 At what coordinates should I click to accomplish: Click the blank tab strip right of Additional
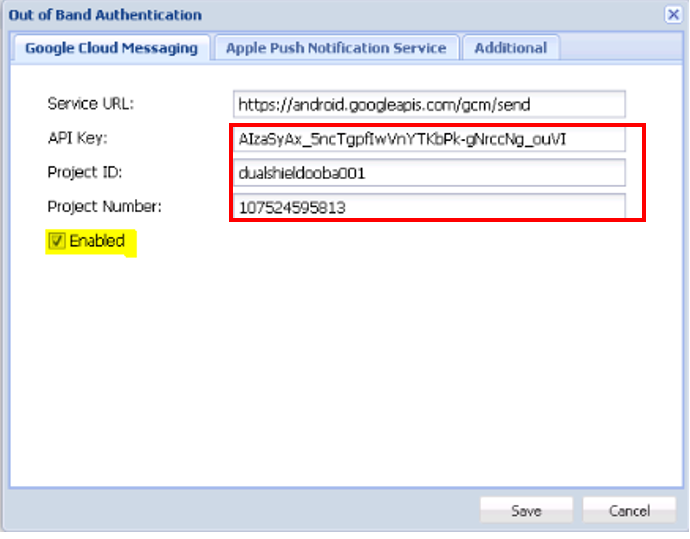tap(620, 48)
